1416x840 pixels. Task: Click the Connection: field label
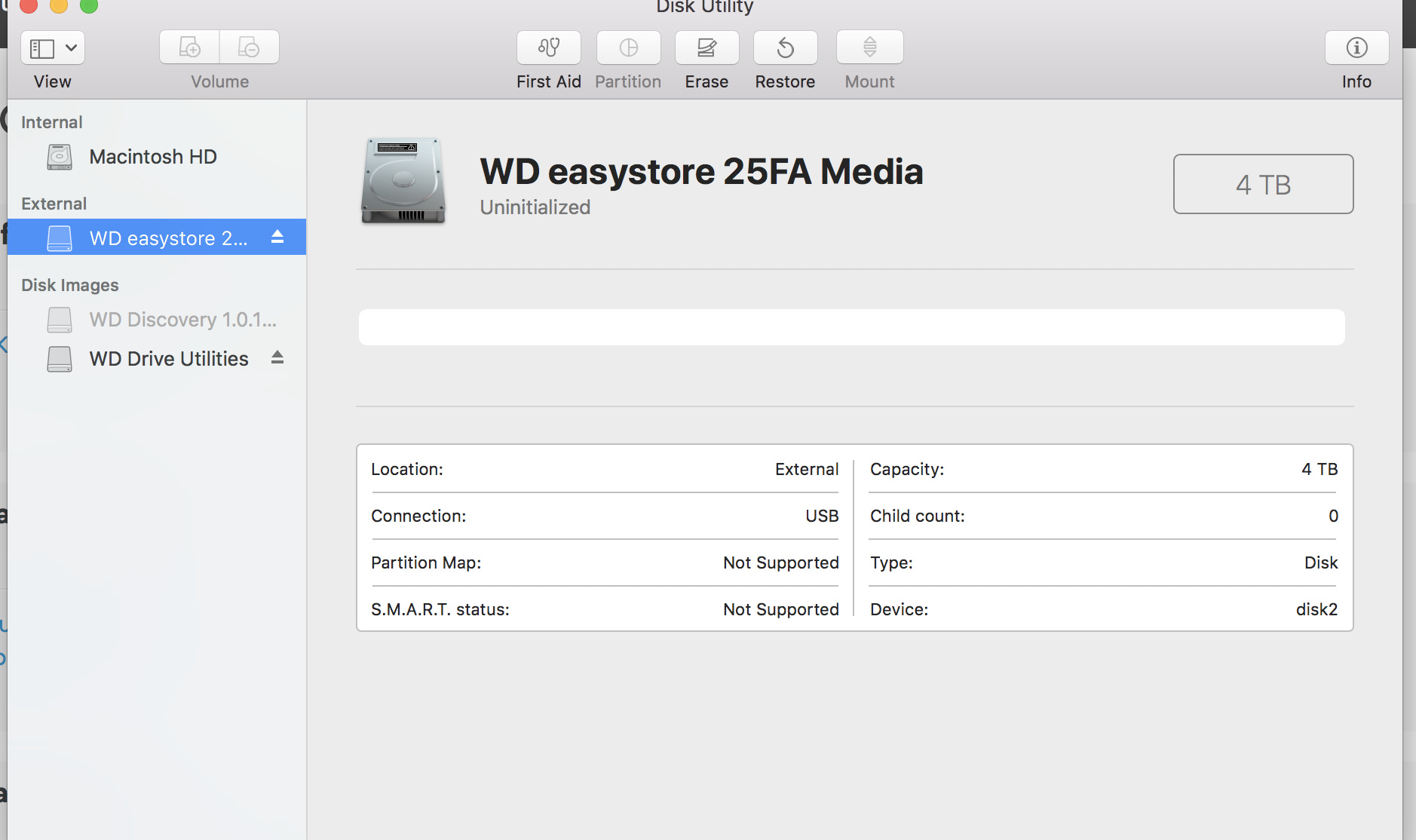tap(418, 516)
